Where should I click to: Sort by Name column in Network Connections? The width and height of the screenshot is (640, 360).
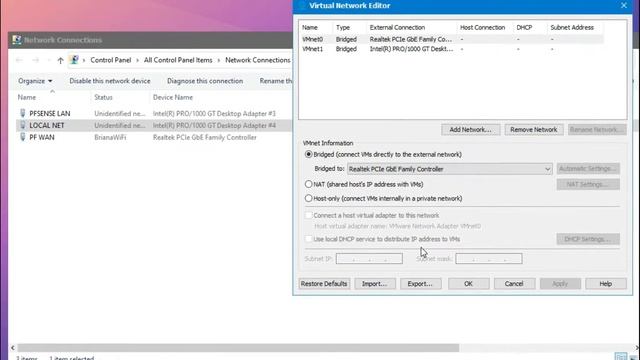coord(27,97)
